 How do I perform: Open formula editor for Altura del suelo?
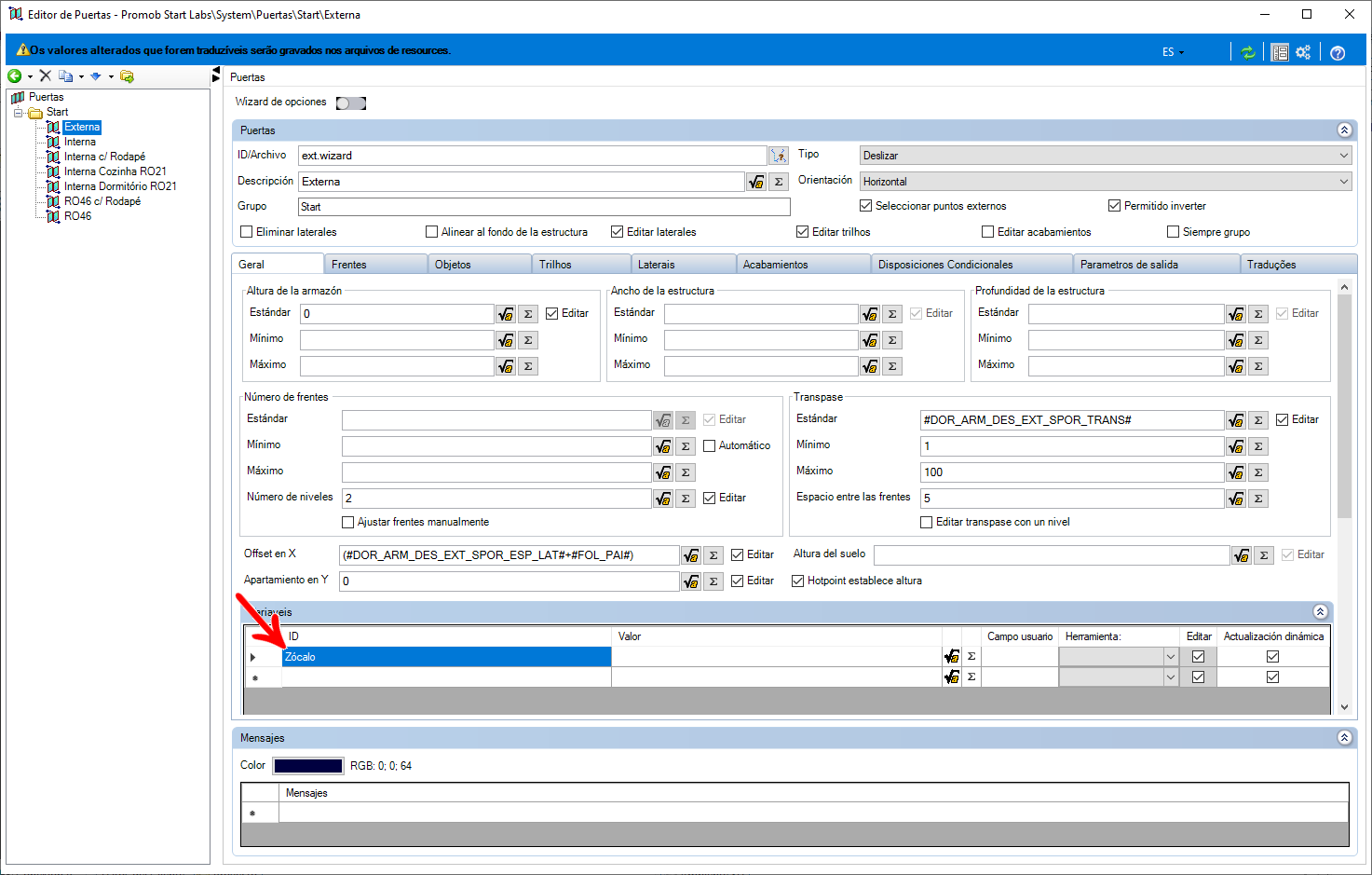coord(1241,555)
